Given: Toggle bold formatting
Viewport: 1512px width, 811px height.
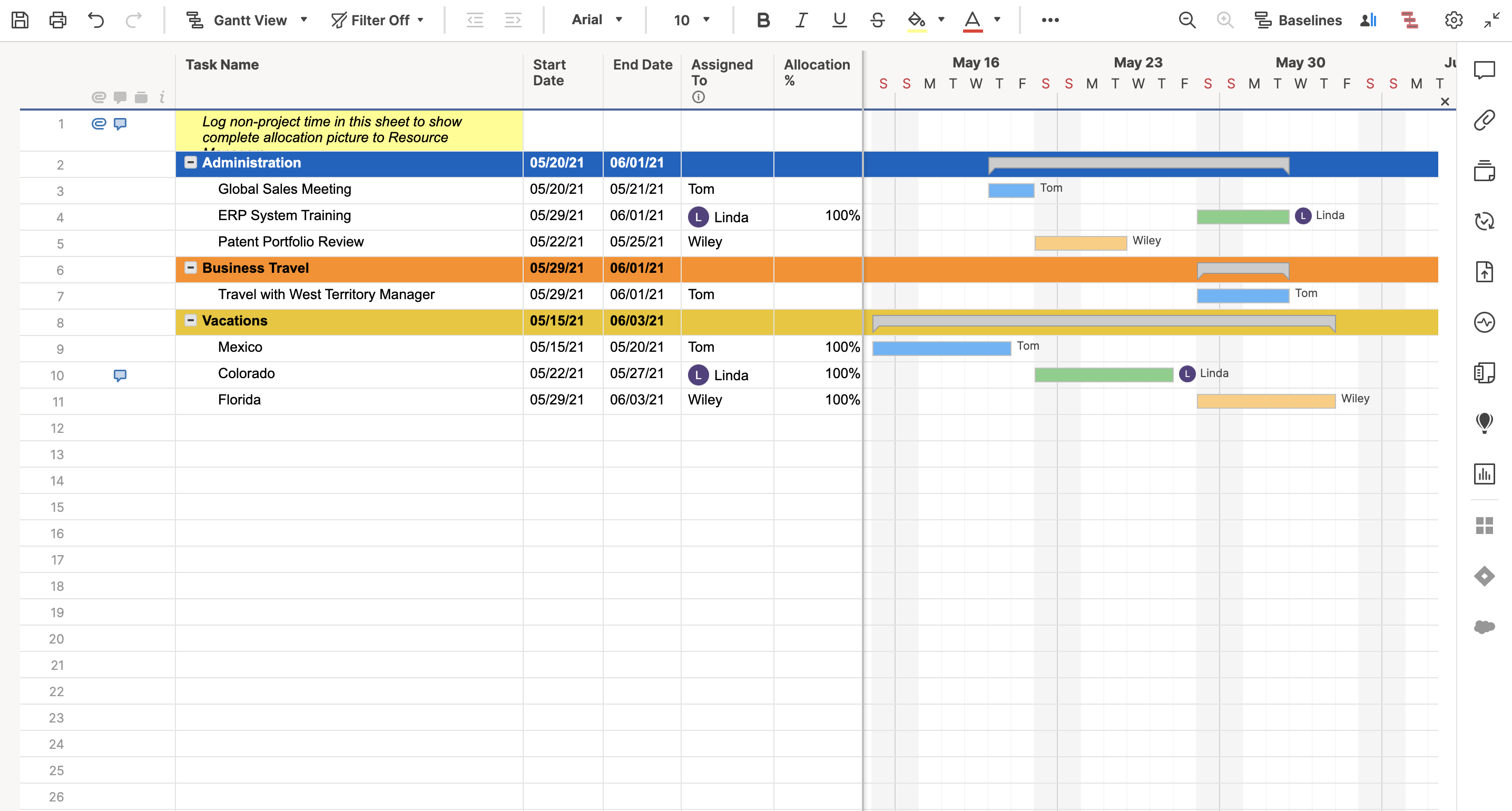Looking at the screenshot, I should pos(763,20).
